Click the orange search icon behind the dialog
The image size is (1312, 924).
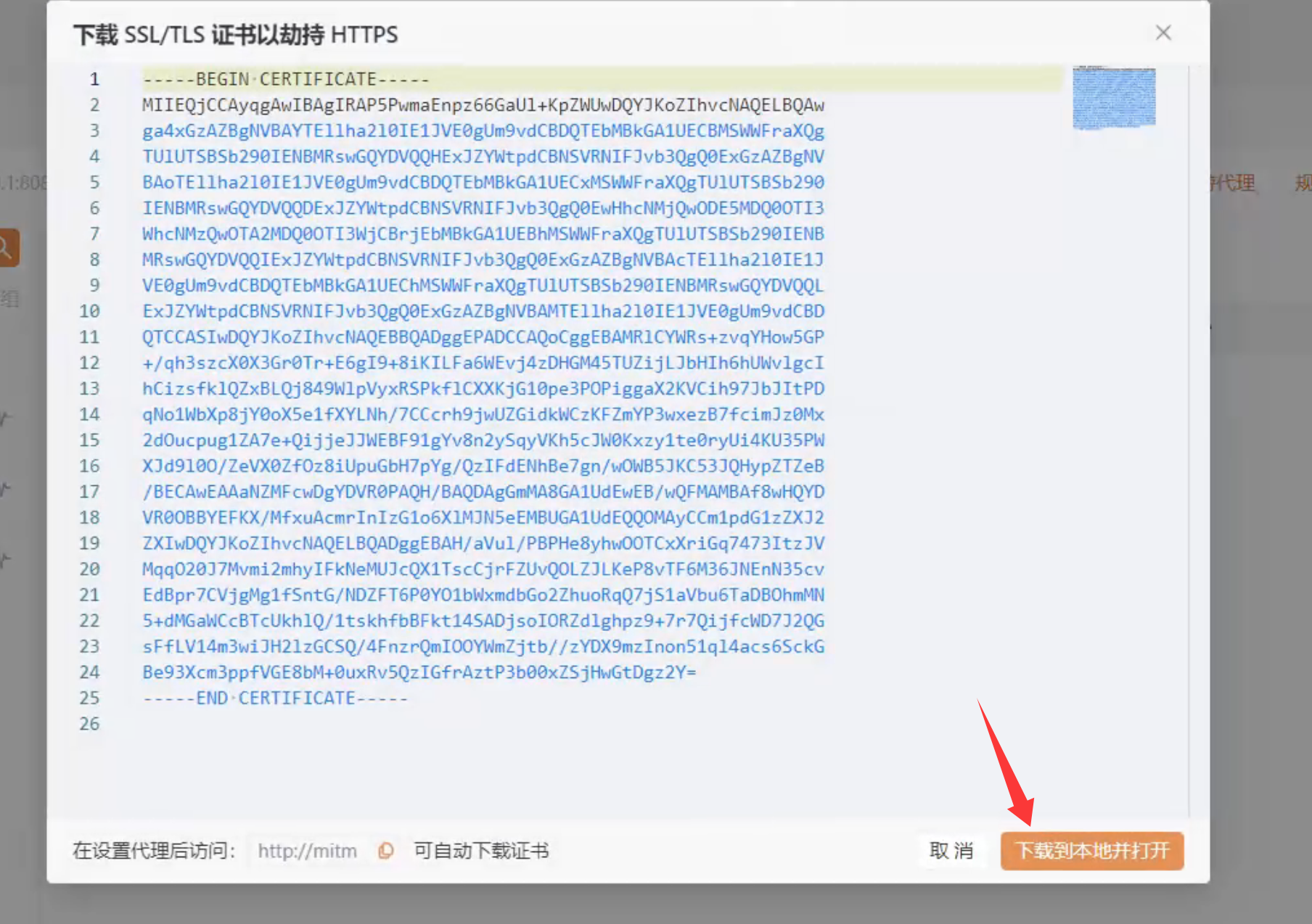(7, 248)
